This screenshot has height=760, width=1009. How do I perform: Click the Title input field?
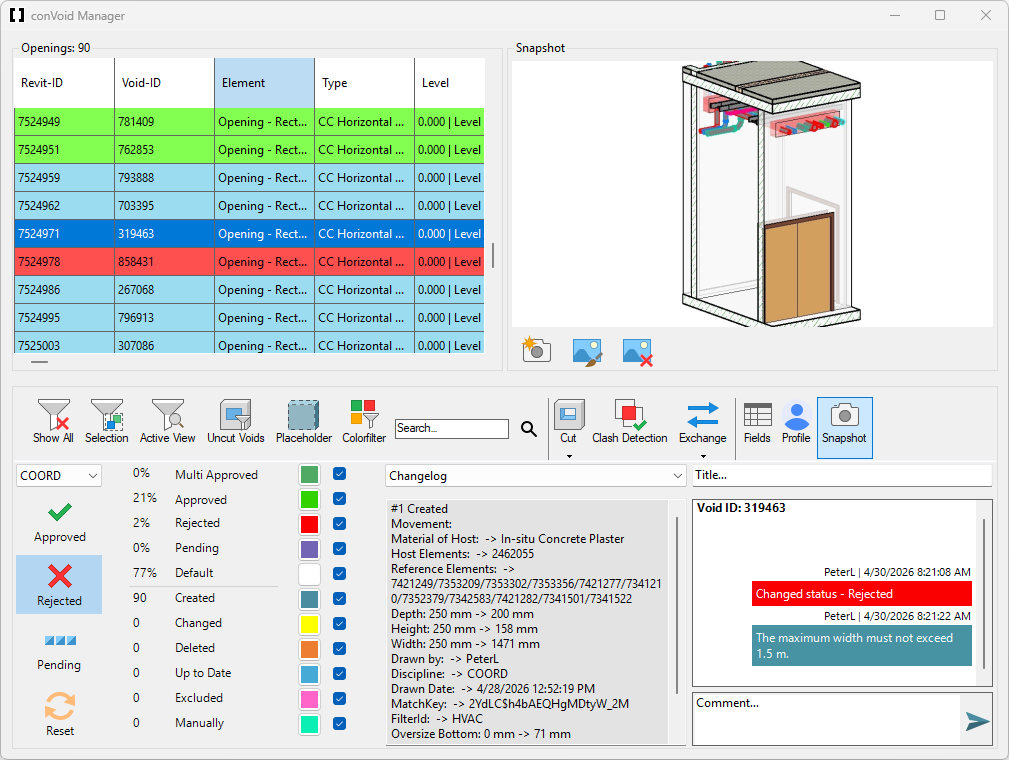[x=842, y=475]
